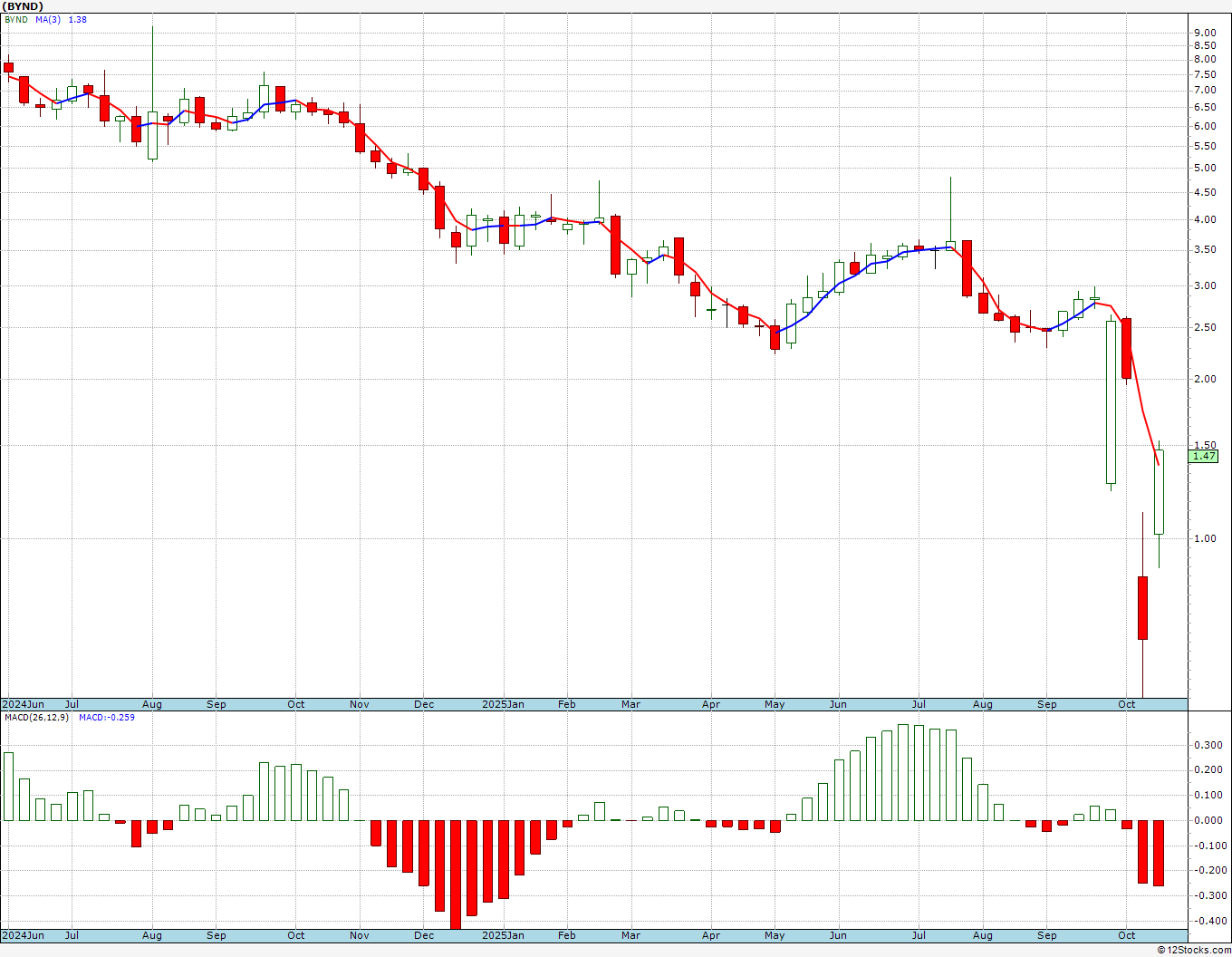This screenshot has height=957, width=1232.
Task: Click the 0.100 MACD axis label
Action: (1208, 796)
